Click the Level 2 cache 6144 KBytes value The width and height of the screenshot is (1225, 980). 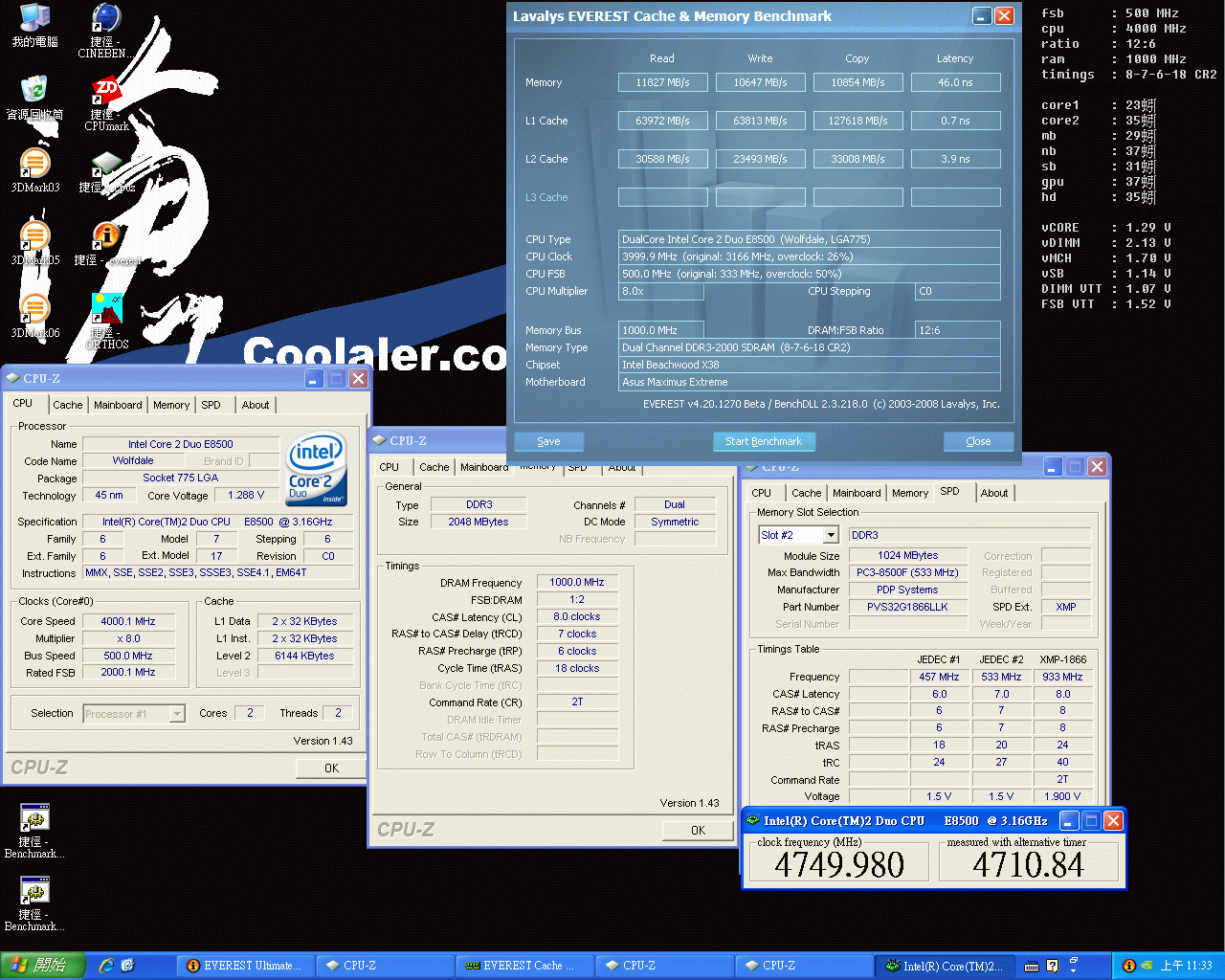tap(304, 656)
